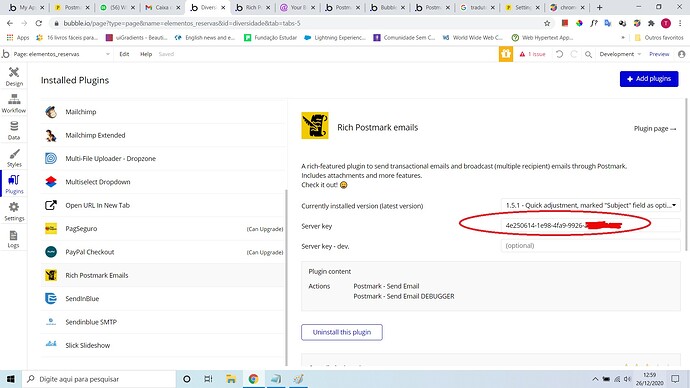
Task: Open Chrome from the taskbar
Action: click(x=253, y=379)
